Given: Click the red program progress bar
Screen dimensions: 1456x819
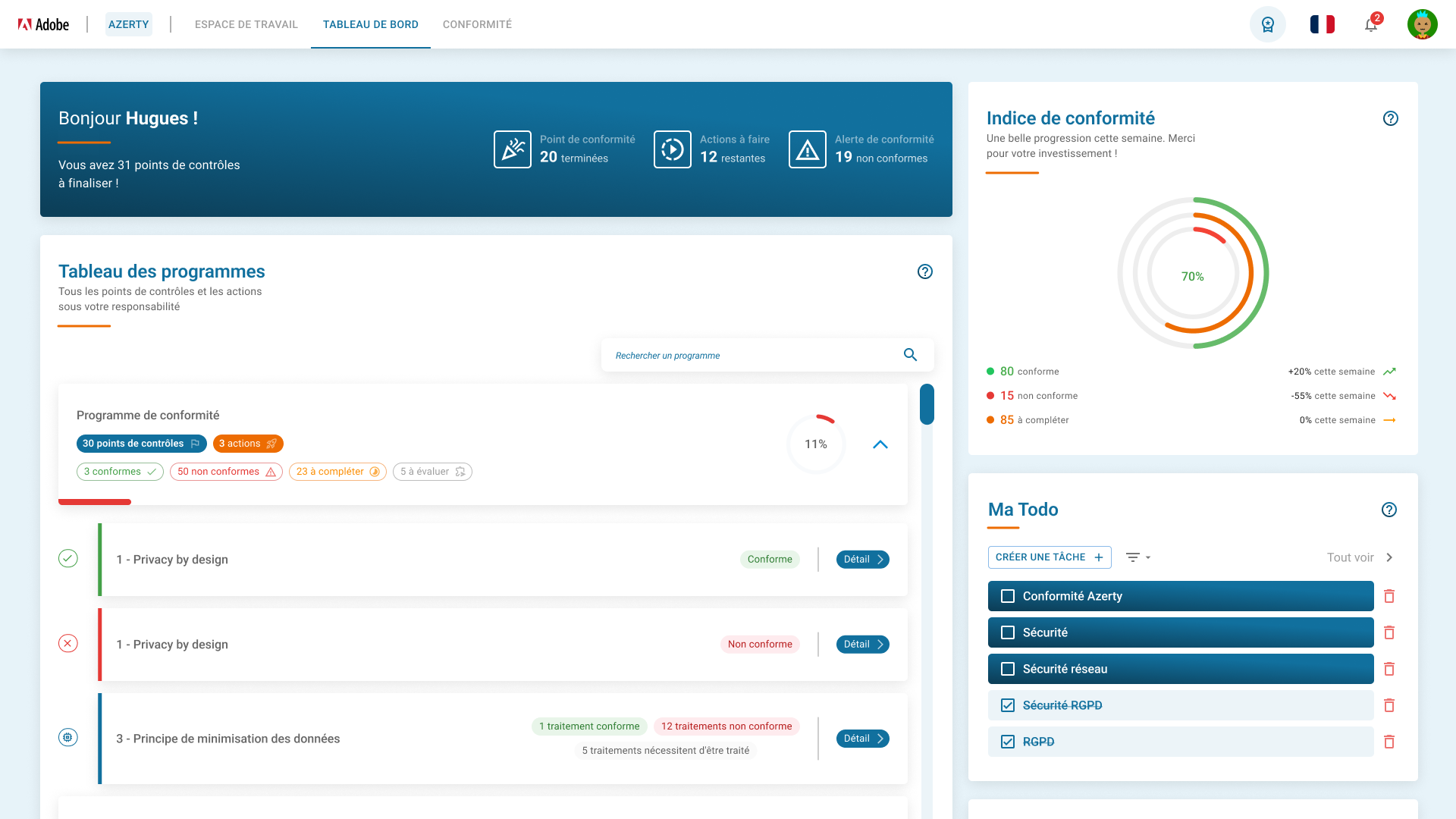Looking at the screenshot, I should click(x=95, y=502).
